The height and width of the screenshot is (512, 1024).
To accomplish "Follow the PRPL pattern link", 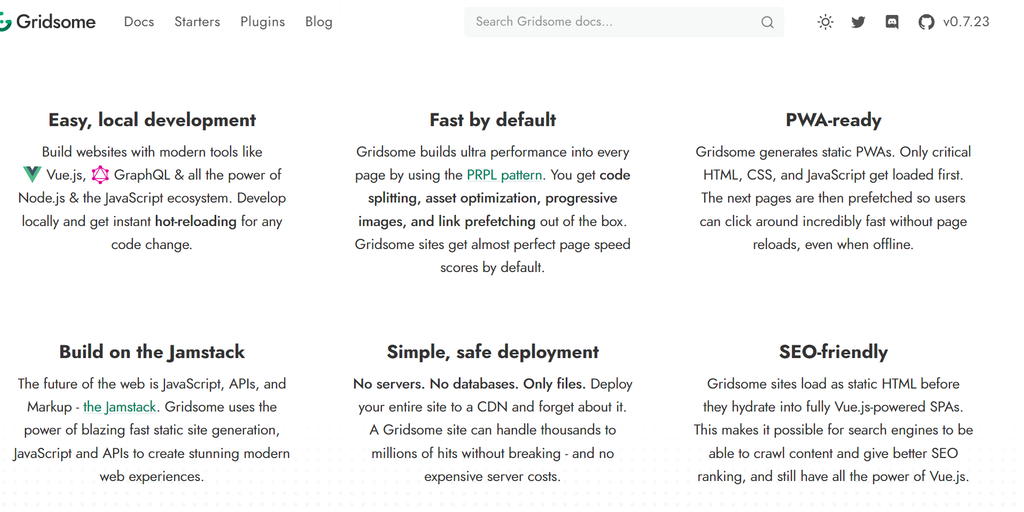I will pyautogui.click(x=504, y=175).
